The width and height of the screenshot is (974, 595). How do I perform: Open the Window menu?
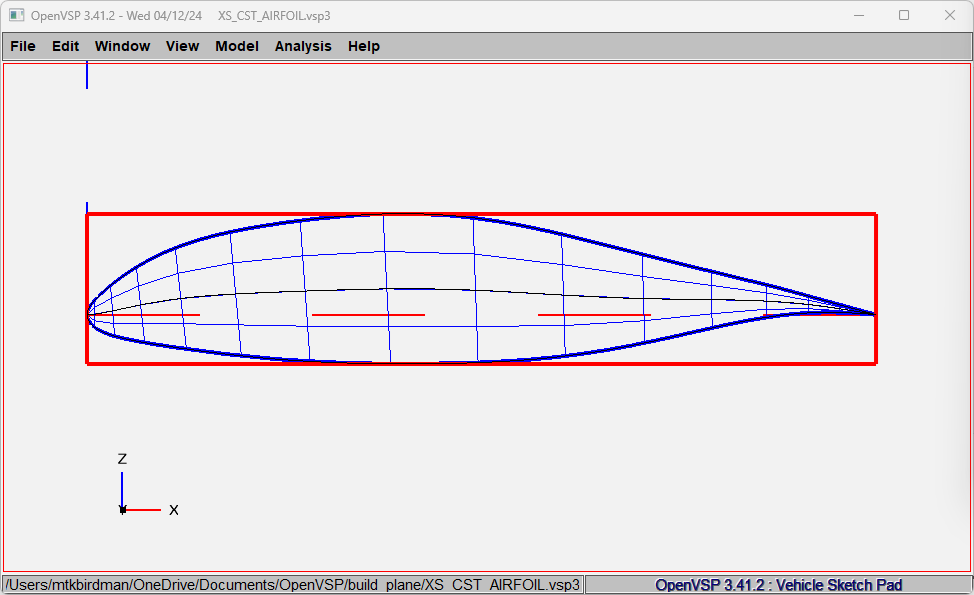click(122, 46)
